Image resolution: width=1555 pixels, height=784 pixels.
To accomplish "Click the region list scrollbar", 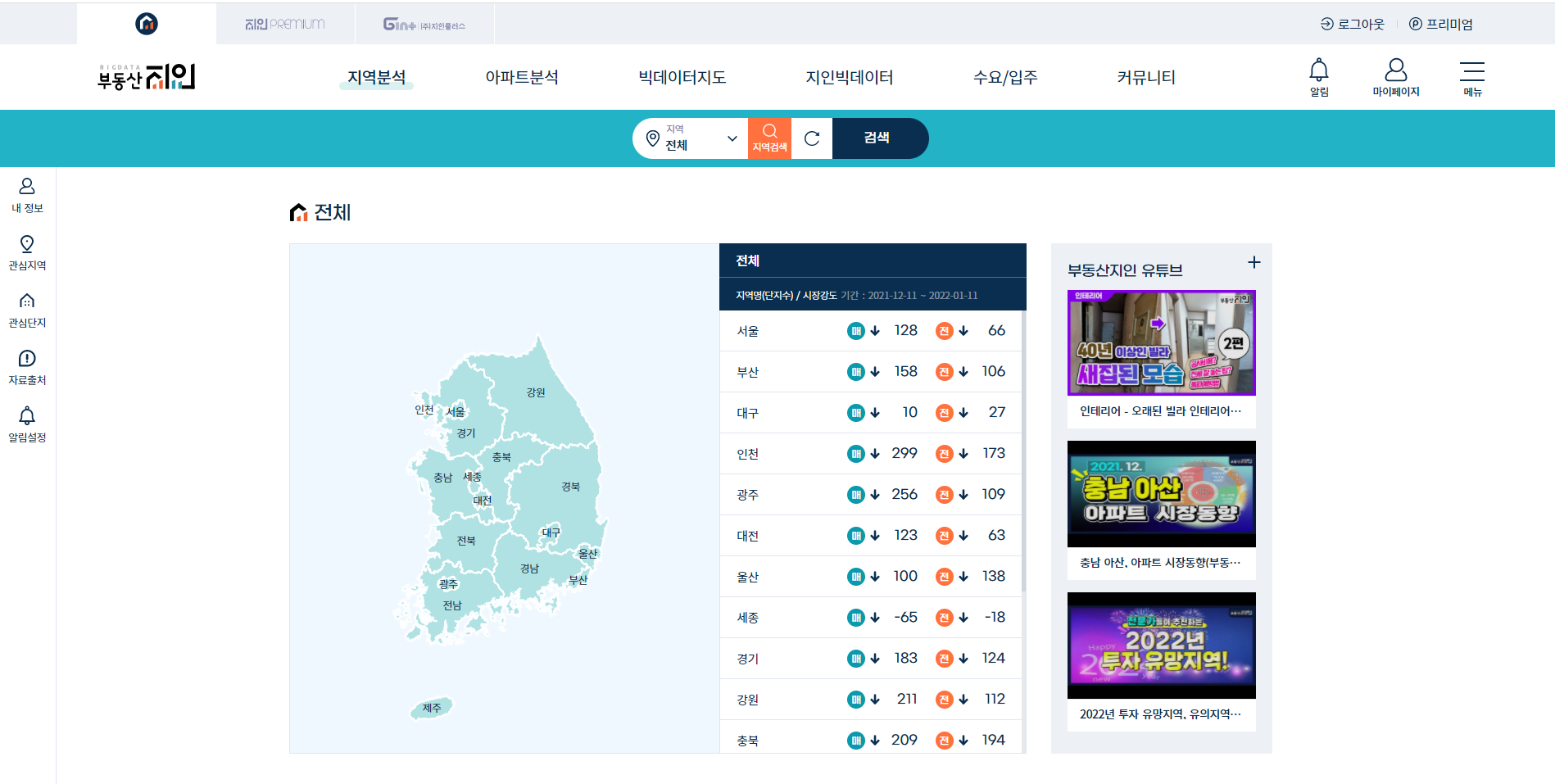I will 1024,451.
